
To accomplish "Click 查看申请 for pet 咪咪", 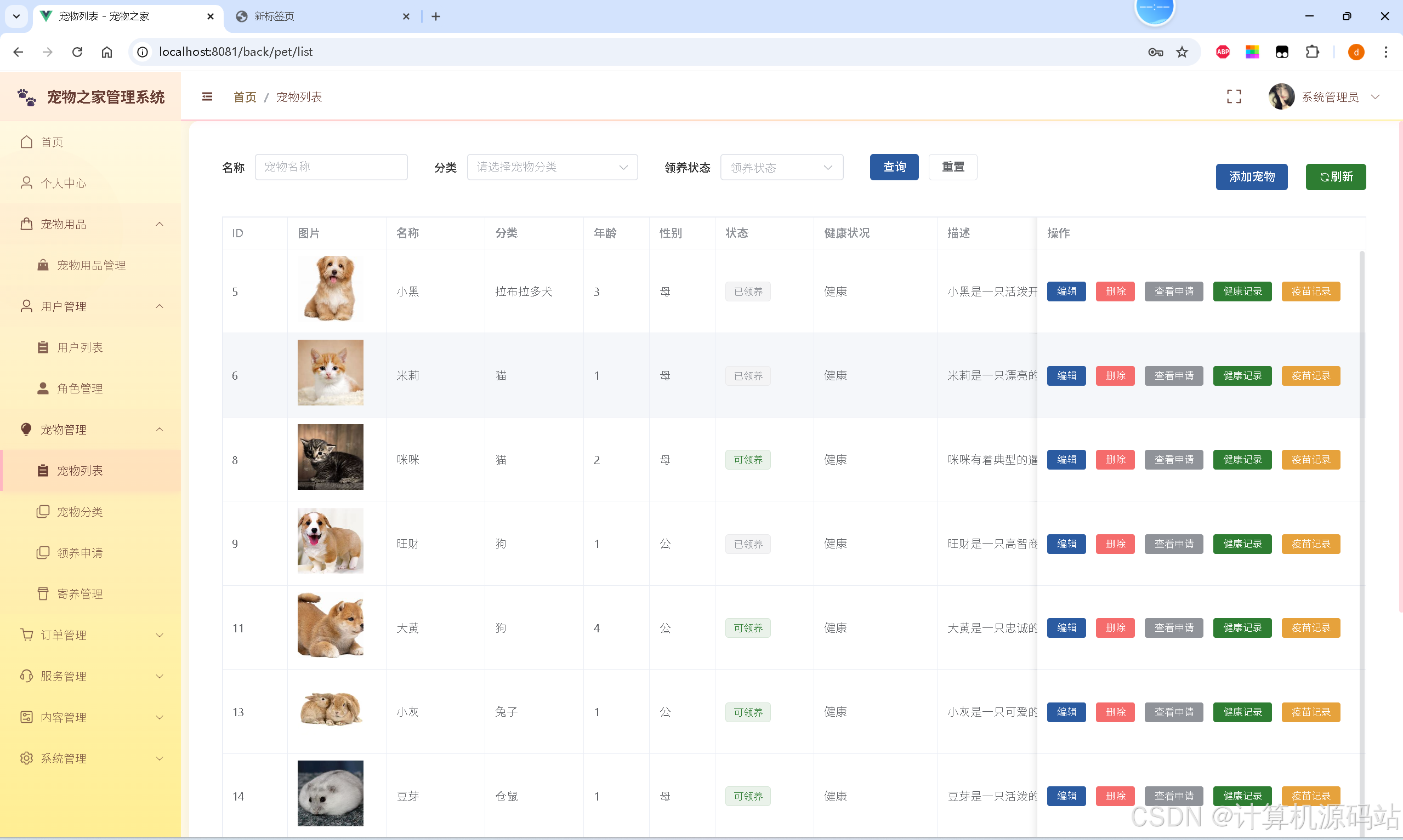I will pyautogui.click(x=1174, y=460).
